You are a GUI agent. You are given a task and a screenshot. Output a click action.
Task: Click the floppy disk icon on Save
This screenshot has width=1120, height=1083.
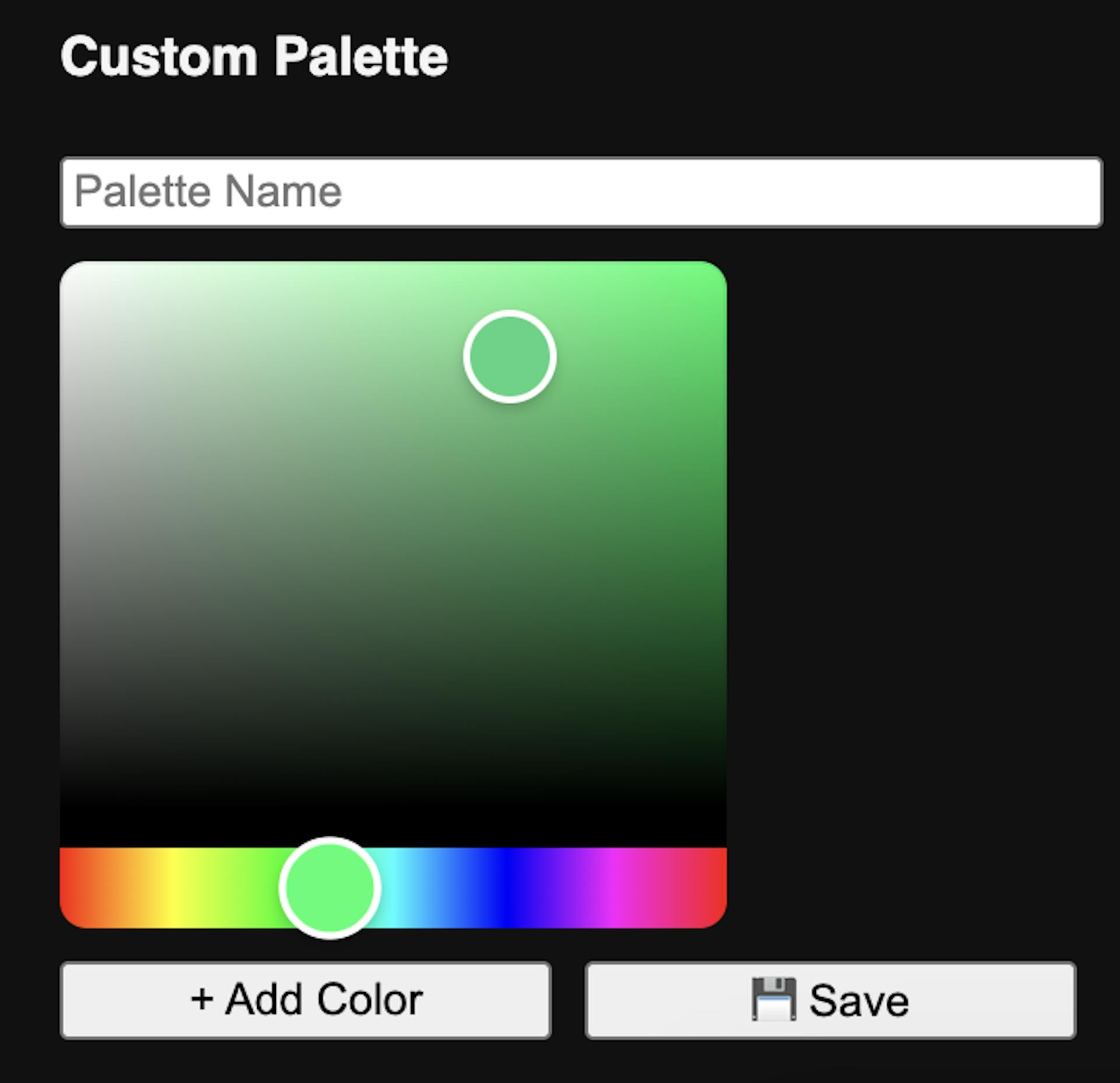click(773, 1000)
